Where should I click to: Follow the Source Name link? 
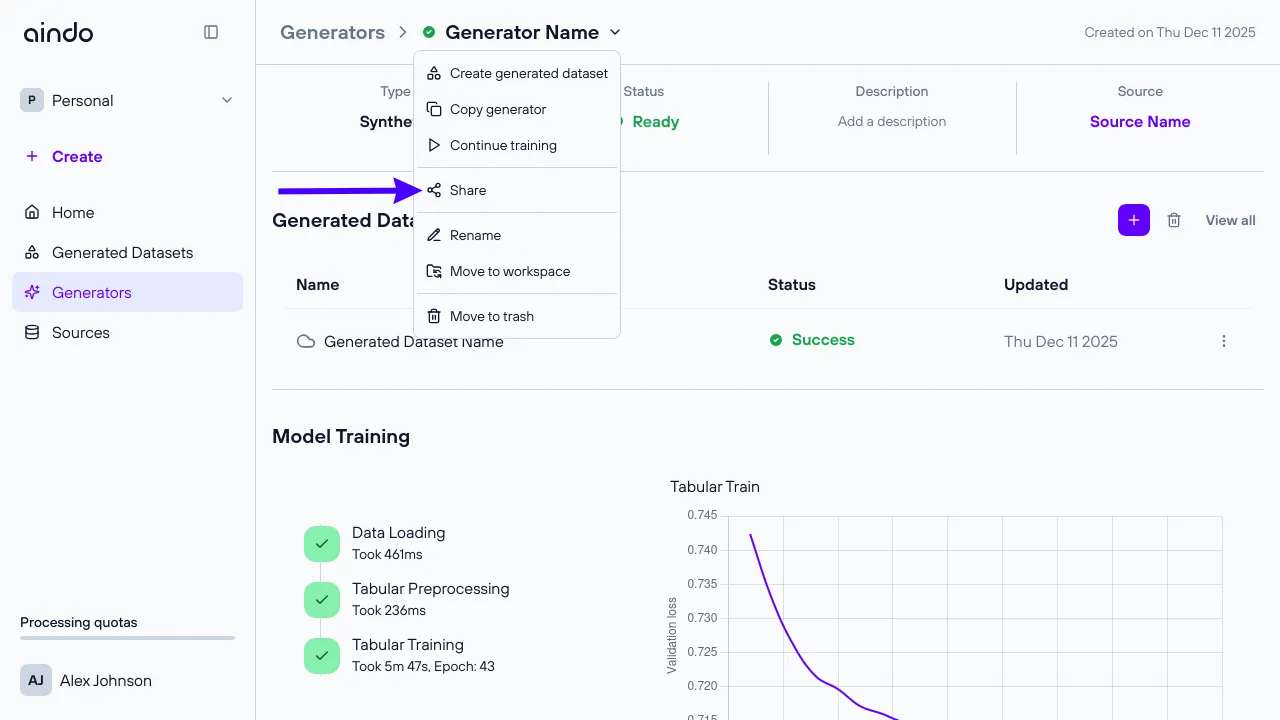pyautogui.click(x=1140, y=121)
